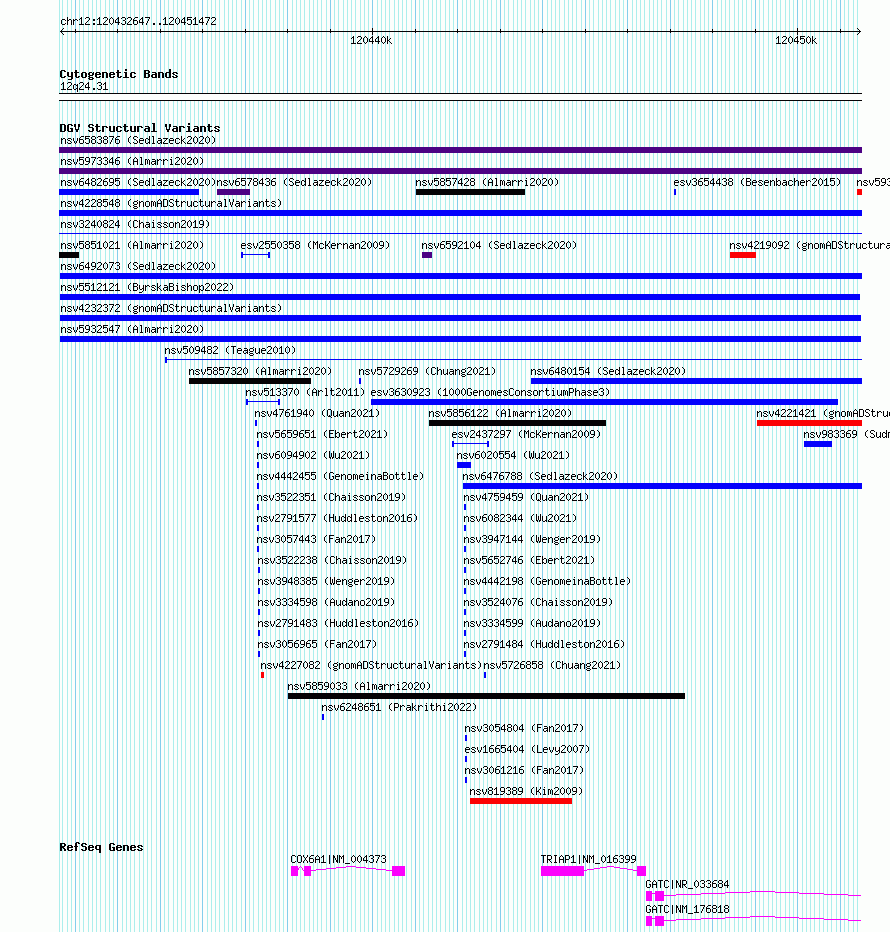Select nsv2791484 (Huddleston2016) variant
The width and height of the screenshot is (890, 932).
[x=544, y=644]
